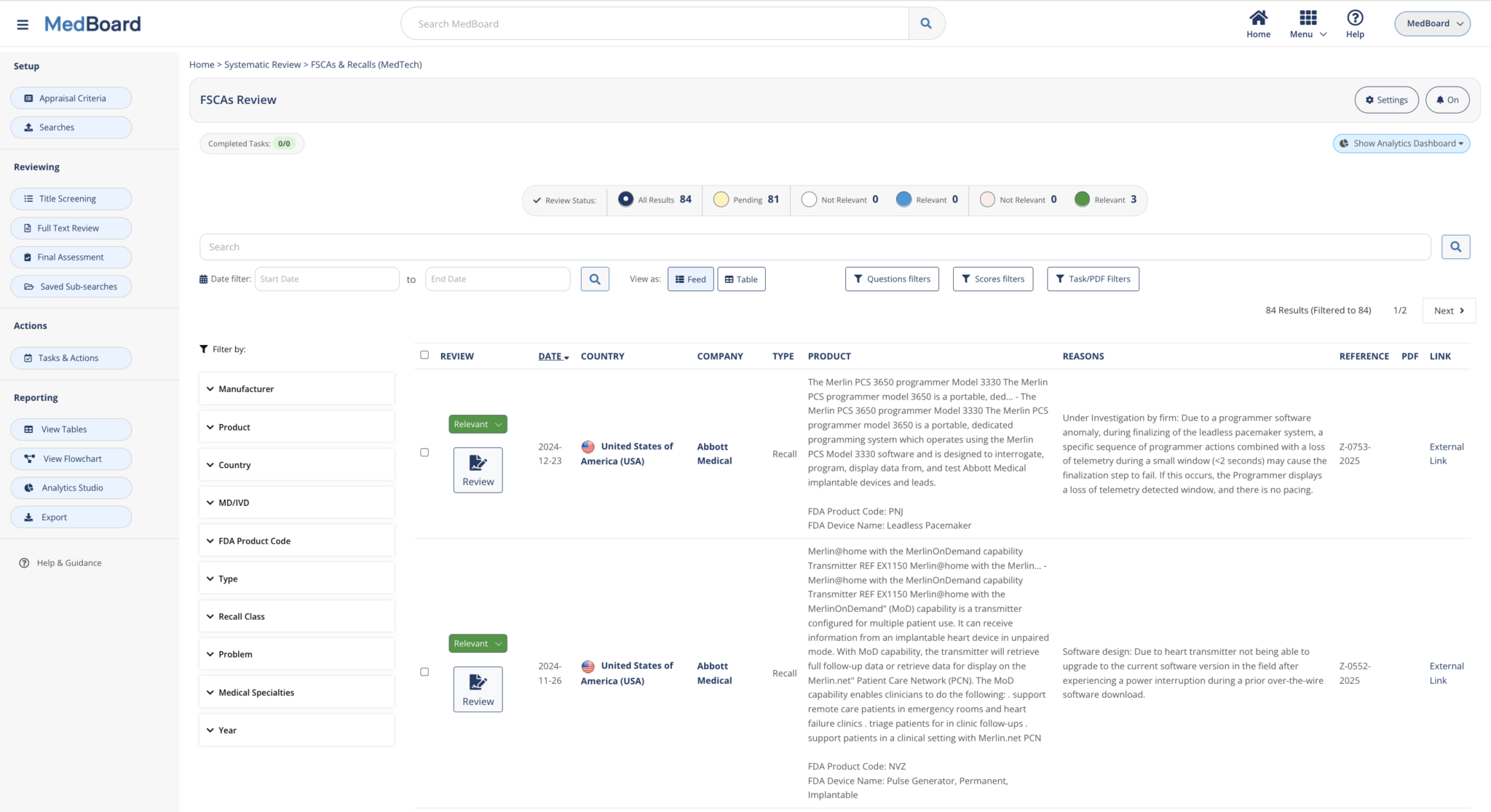Show the Analytics Dashboard
This screenshot has width=1491, height=812.
pos(1400,143)
